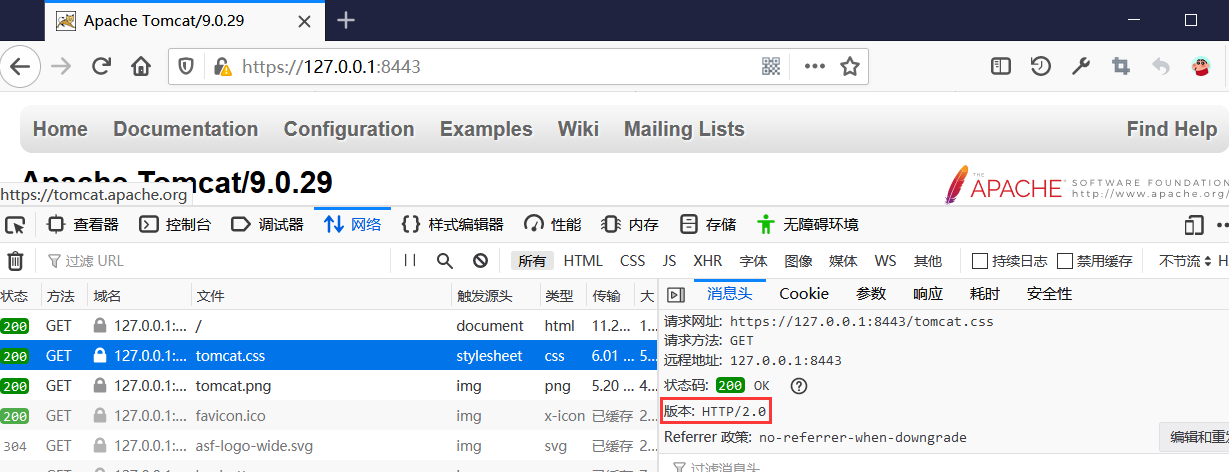The image size is (1229, 472).
Task: Enable the 禁用缓存 checkbox
Action: 1065,261
